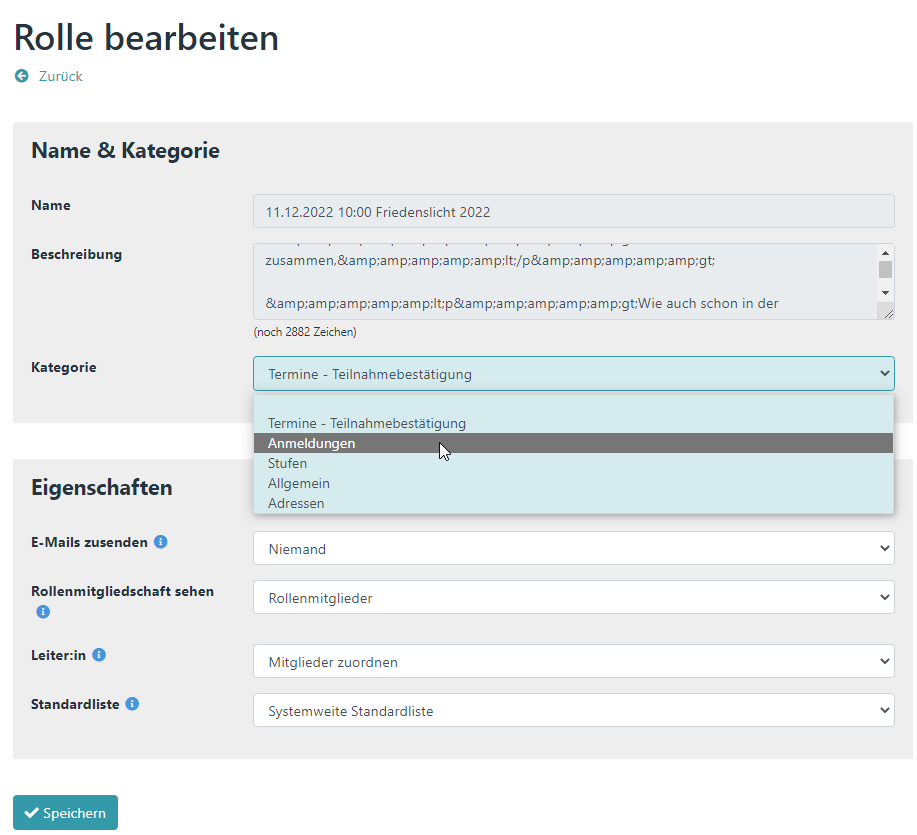The width and height of the screenshot is (917, 835).
Task: Expand the E-Mails zusenden dropdown
Action: pos(573,549)
